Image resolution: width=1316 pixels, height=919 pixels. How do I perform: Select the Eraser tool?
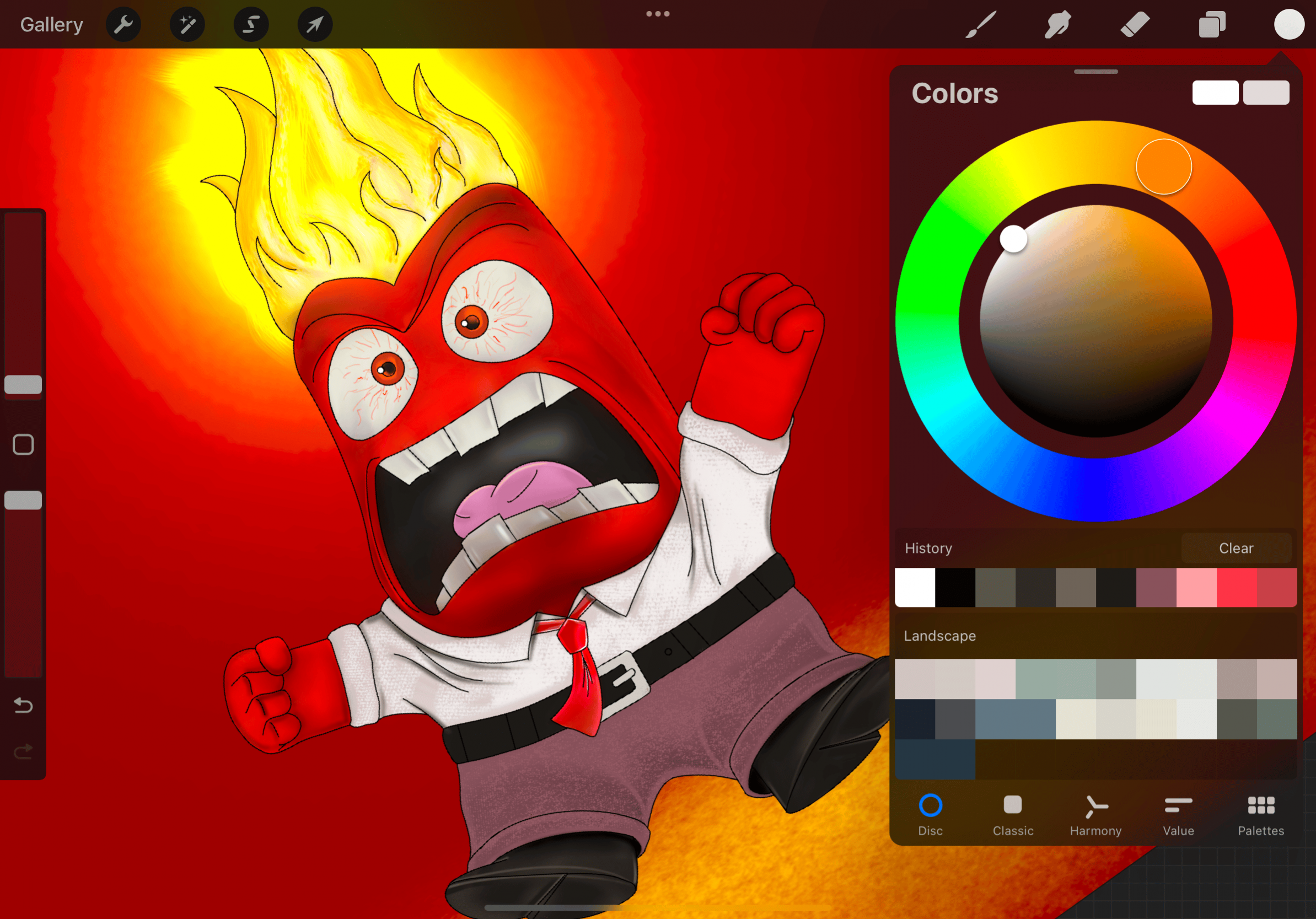coord(1135,25)
